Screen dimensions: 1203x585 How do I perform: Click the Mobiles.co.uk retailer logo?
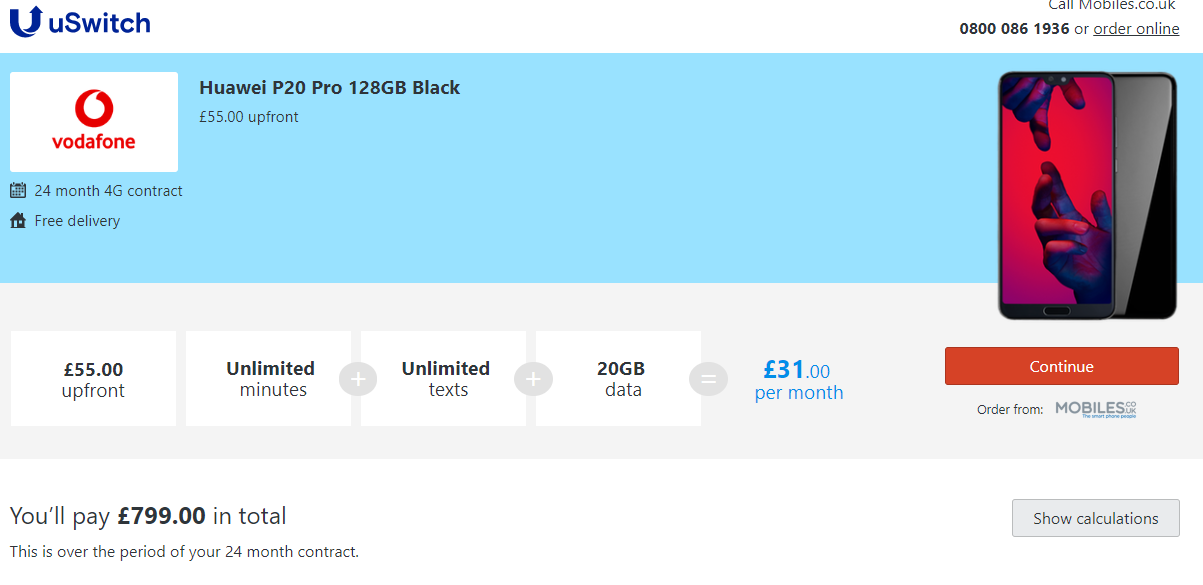click(1097, 409)
